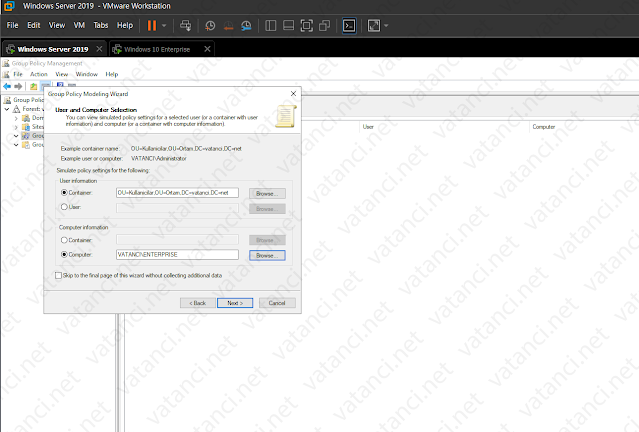Click the Computer name field VATANCI\ENTERPRISE
The image size is (639, 432).
click(x=177, y=255)
